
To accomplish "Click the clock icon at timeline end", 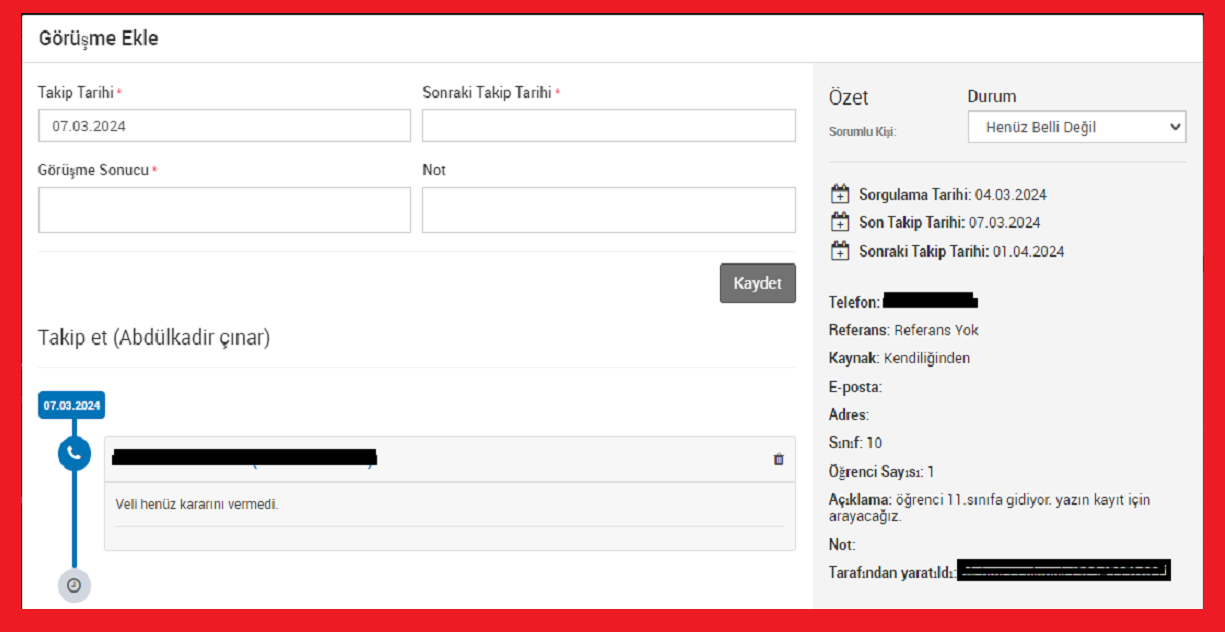I will tap(74, 585).
